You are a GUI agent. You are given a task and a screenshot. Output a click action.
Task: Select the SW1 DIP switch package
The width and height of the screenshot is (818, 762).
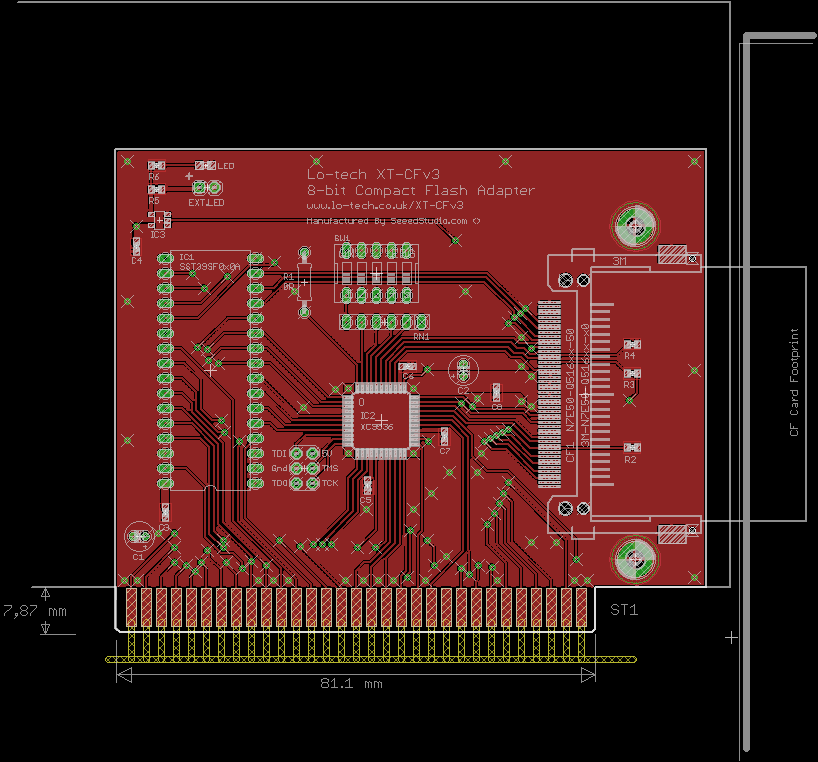[376, 273]
